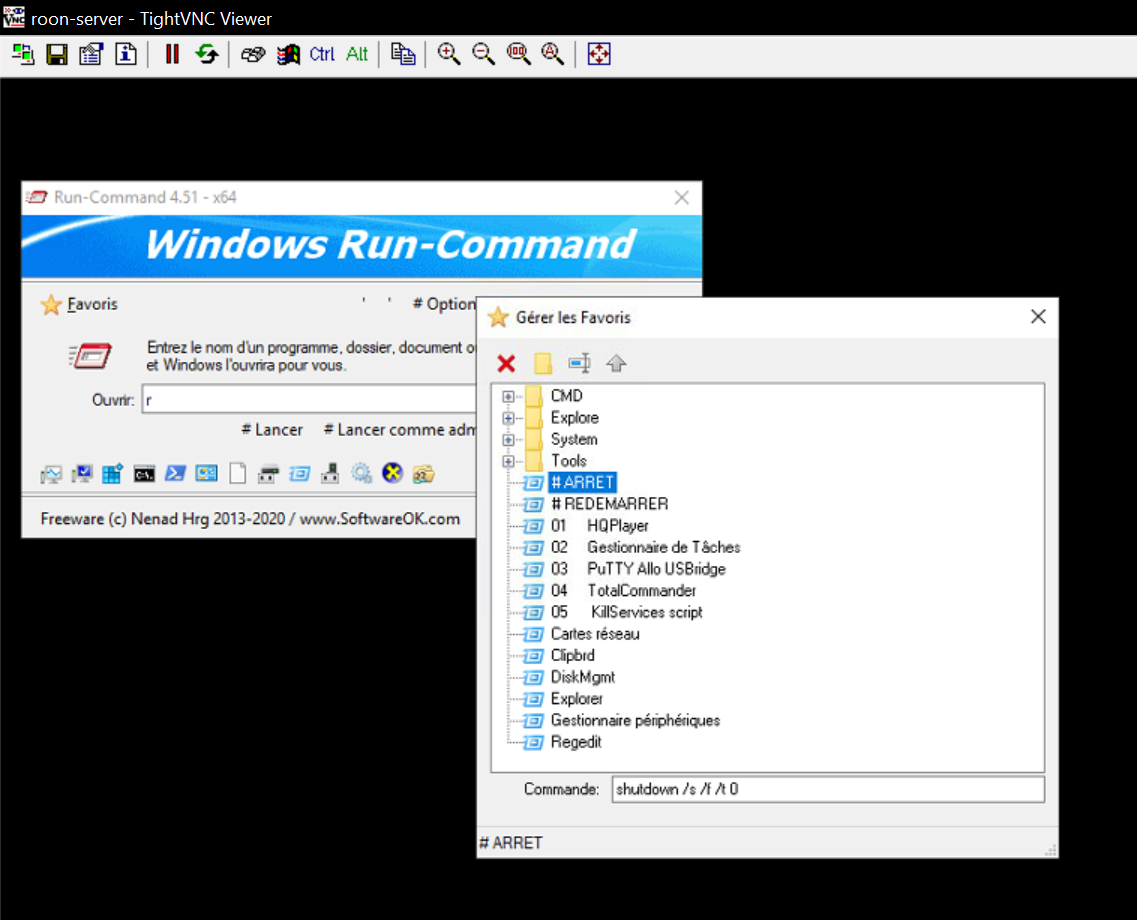Open the black command prompt icon
Image resolution: width=1137 pixels, height=920 pixels.
144,474
